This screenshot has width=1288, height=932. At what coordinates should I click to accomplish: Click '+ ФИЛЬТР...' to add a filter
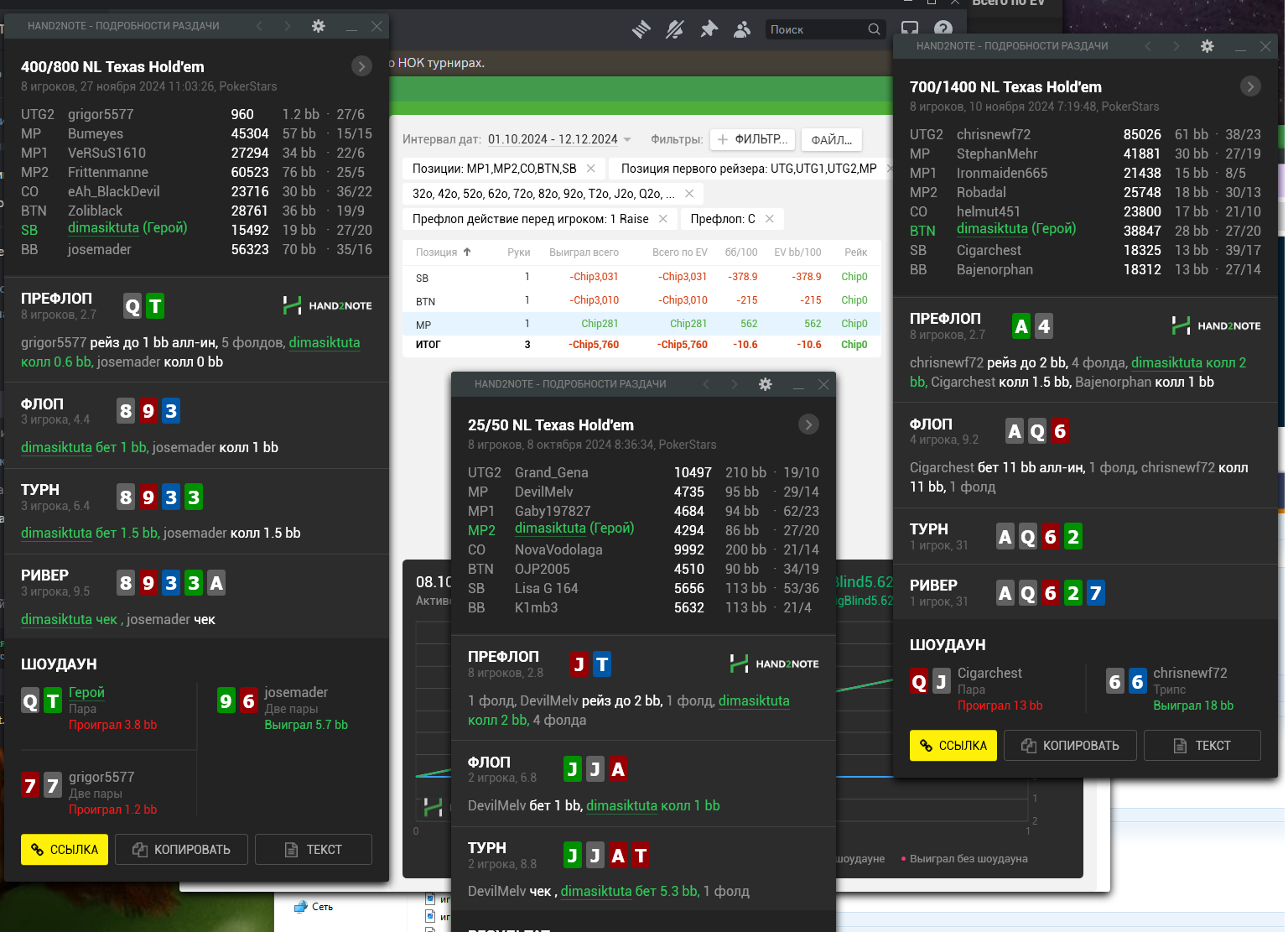[x=753, y=140]
